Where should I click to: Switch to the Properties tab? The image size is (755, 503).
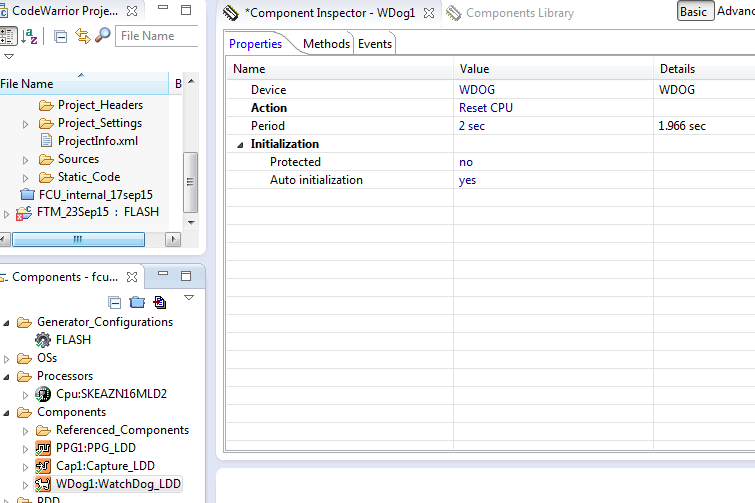pyautogui.click(x=255, y=44)
